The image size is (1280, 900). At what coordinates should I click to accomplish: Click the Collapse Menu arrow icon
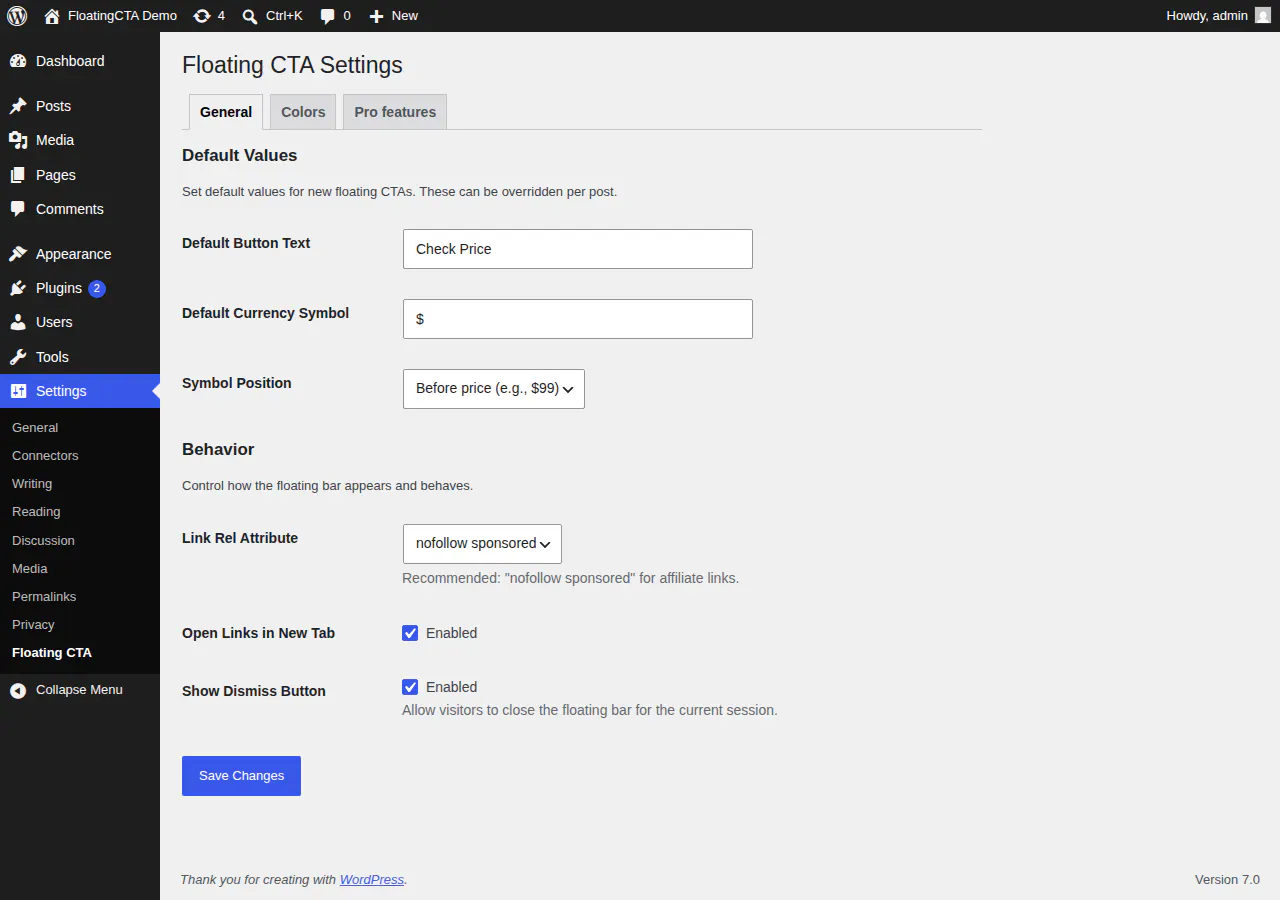pos(18,690)
